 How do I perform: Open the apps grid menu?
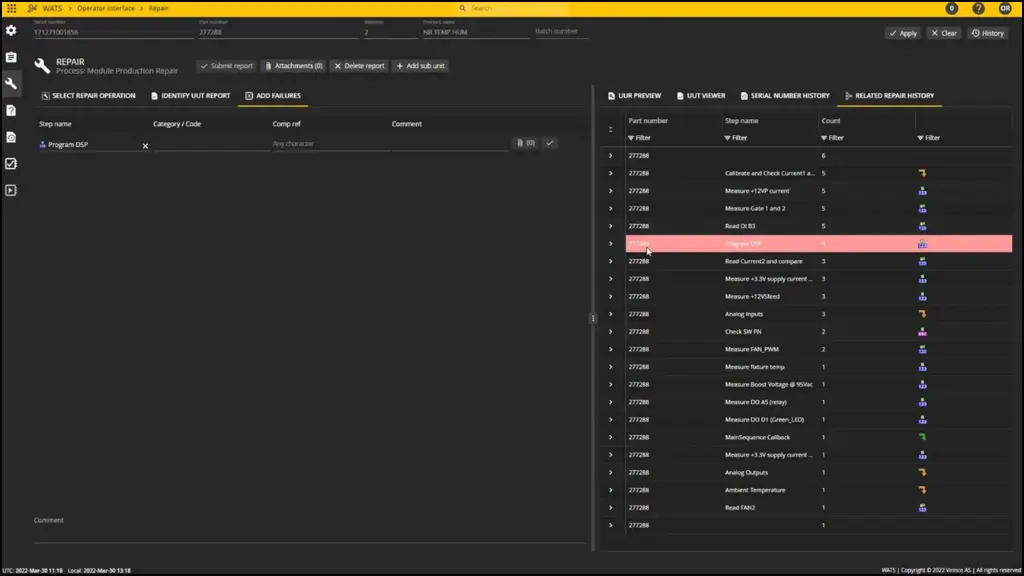(x=12, y=8)
